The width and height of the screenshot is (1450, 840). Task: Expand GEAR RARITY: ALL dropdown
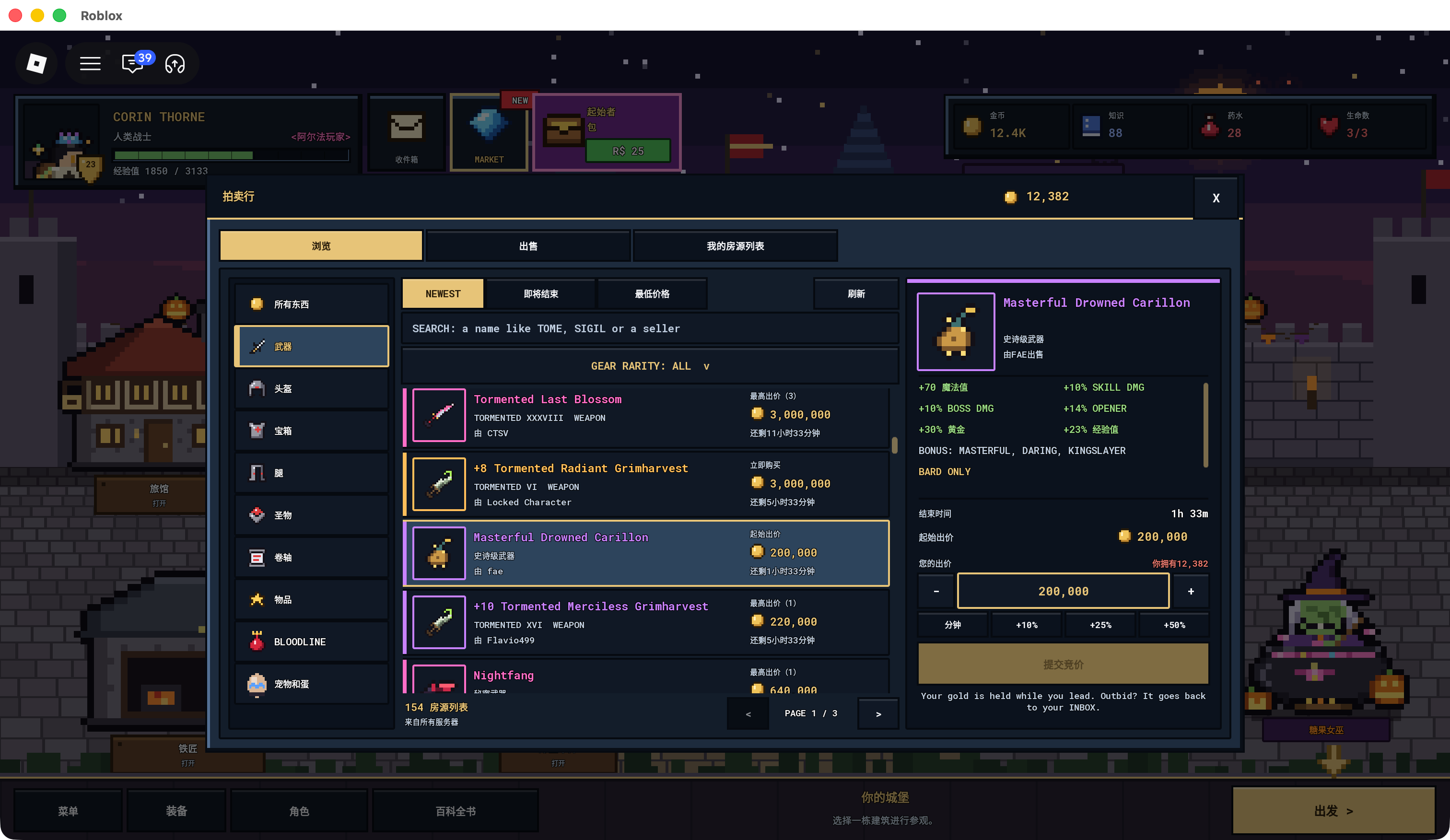(650, 366)
